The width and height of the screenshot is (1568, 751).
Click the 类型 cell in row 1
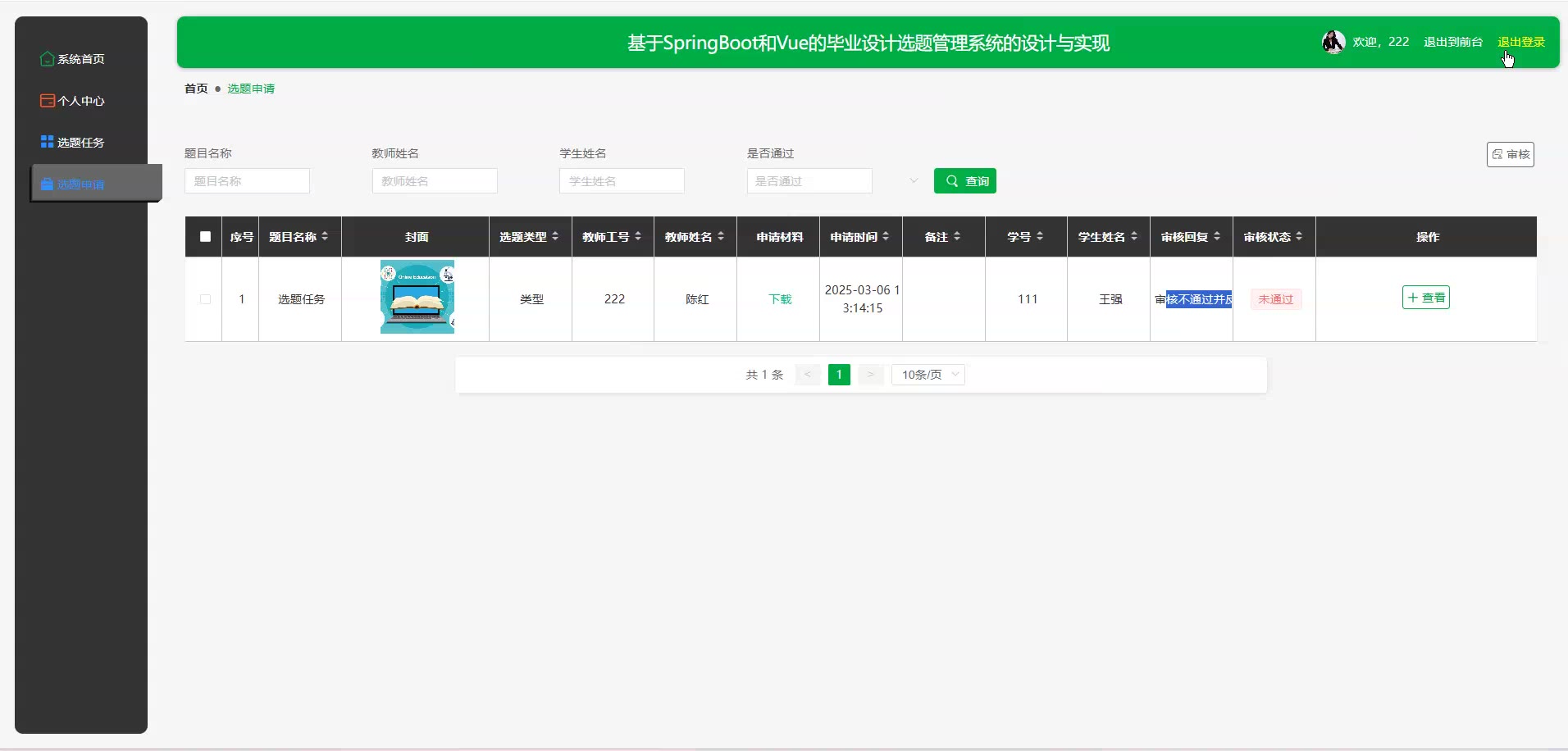point(531,299)
